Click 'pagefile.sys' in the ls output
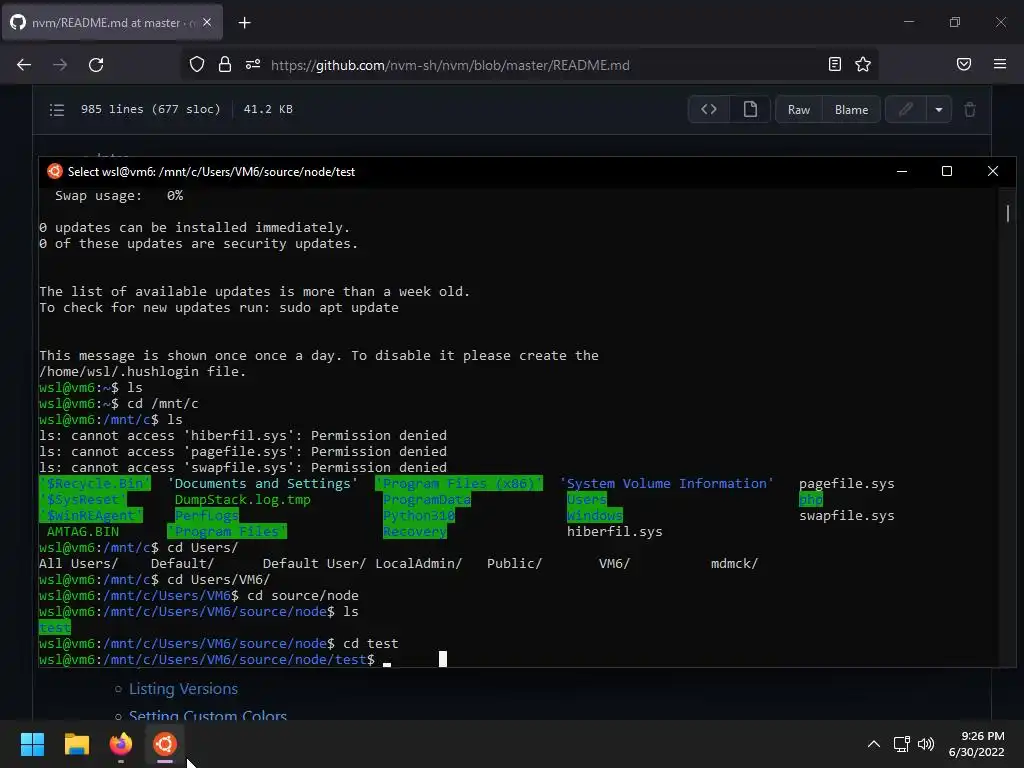The width and height of the screenshot is (1024, 768). (846, 484)
